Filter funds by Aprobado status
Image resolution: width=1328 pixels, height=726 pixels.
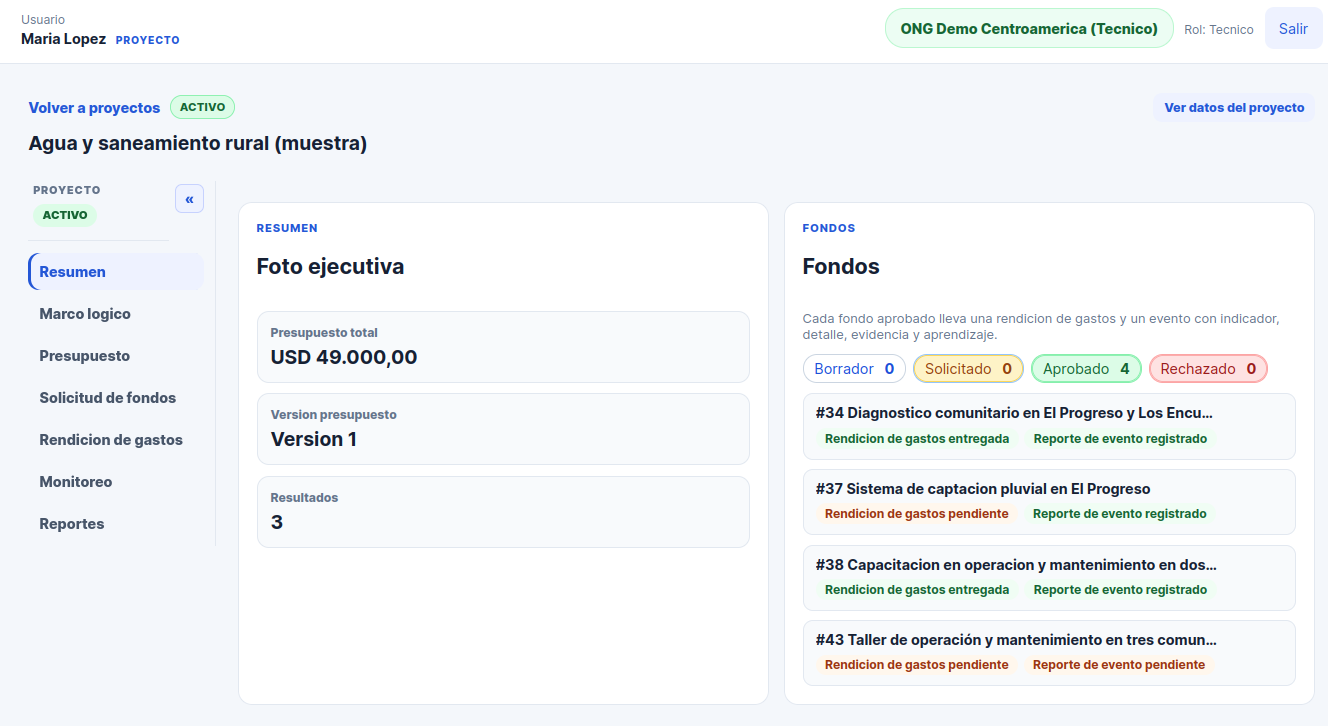point(1086,369)
